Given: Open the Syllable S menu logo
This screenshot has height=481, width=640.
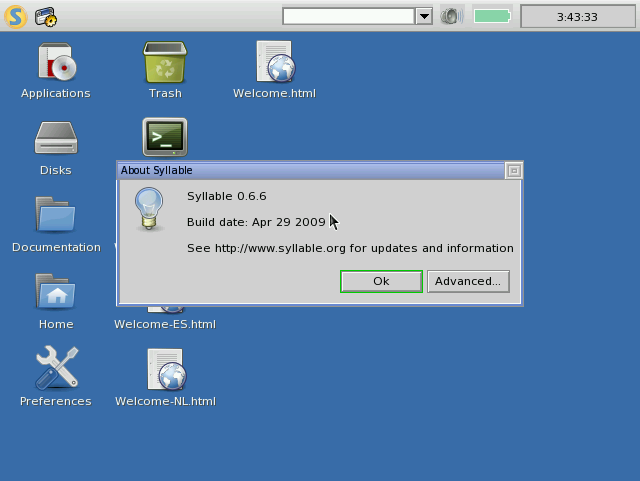Looking at the screenshot, I should (x=16, y=17).
